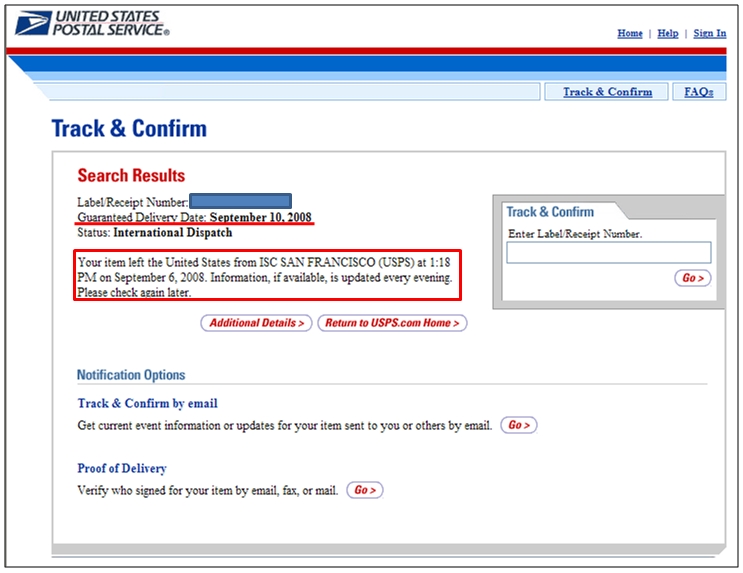Select the Track & Confirm navigation tab
The height and width of the screenshot is (573, 743).
(607, 91)
